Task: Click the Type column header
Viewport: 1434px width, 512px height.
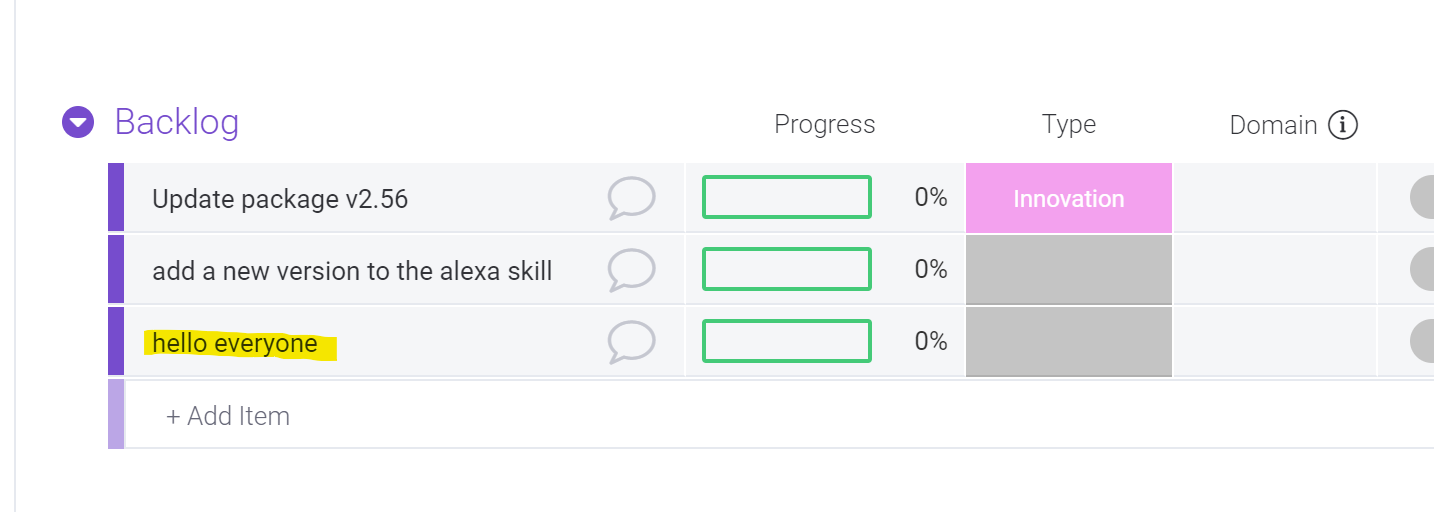Action: (x=1068, y=125)
